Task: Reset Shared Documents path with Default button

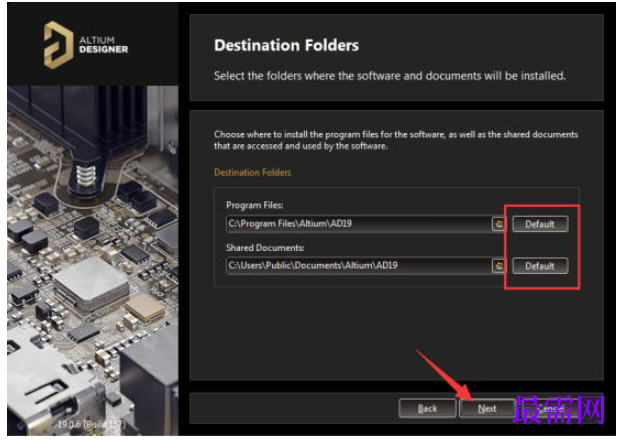Action: (540, 266)
